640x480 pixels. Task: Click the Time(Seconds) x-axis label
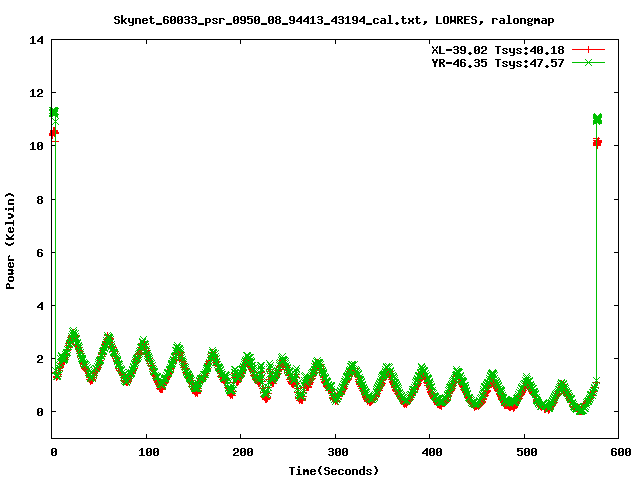point(334,471)
